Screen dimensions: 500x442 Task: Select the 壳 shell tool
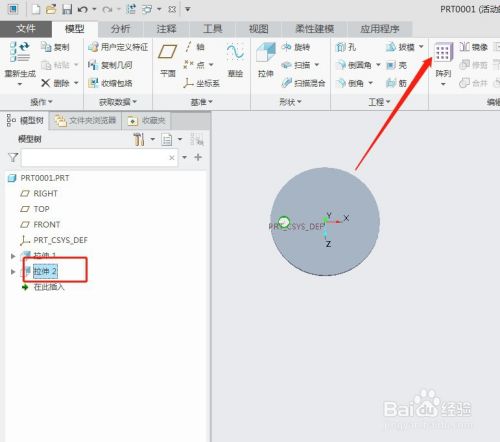click(x=396, y=65)
